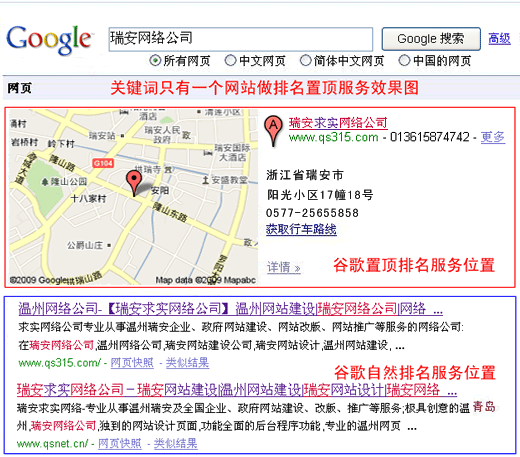This screenshot has width=520, height=457.
Task: Click the phone number 013615874742
Action: tap(430, 137)
